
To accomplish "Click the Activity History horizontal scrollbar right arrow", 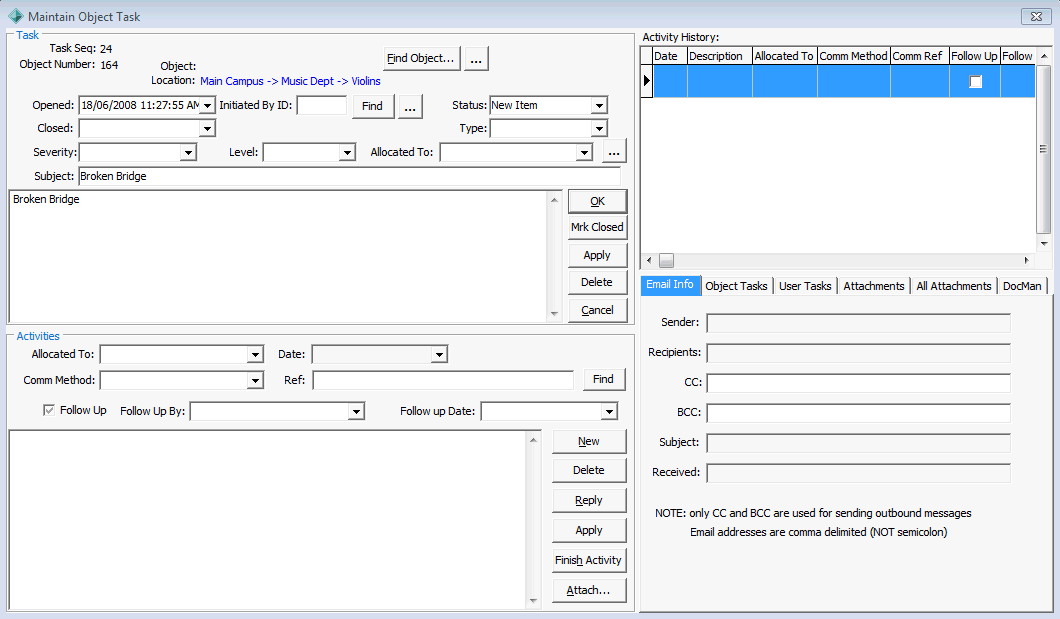I will [x=1027, y=260].
